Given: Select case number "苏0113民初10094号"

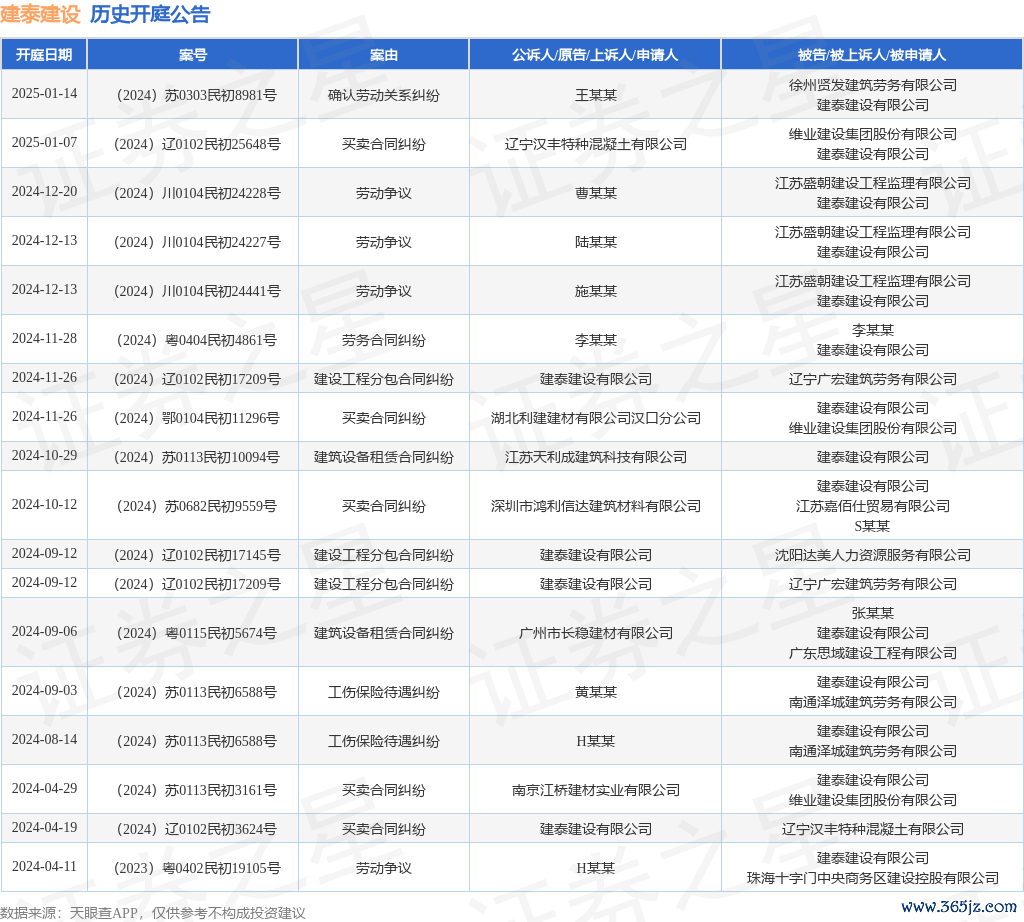Looking at the screenshot, I should click(221, 457).
